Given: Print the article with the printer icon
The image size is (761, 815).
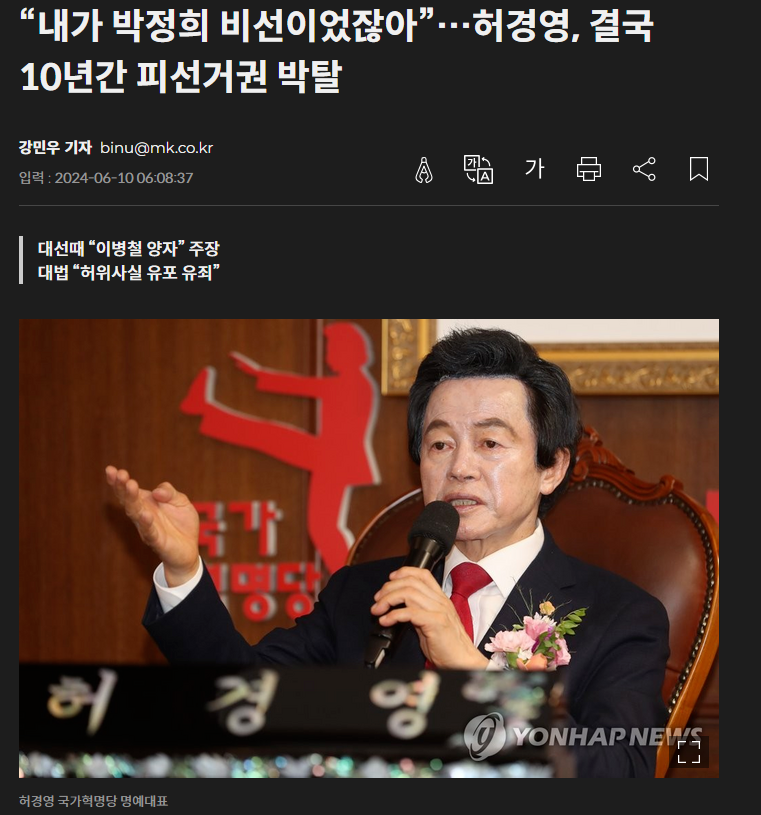Looking at the screenshot, I should pos(589,169).
